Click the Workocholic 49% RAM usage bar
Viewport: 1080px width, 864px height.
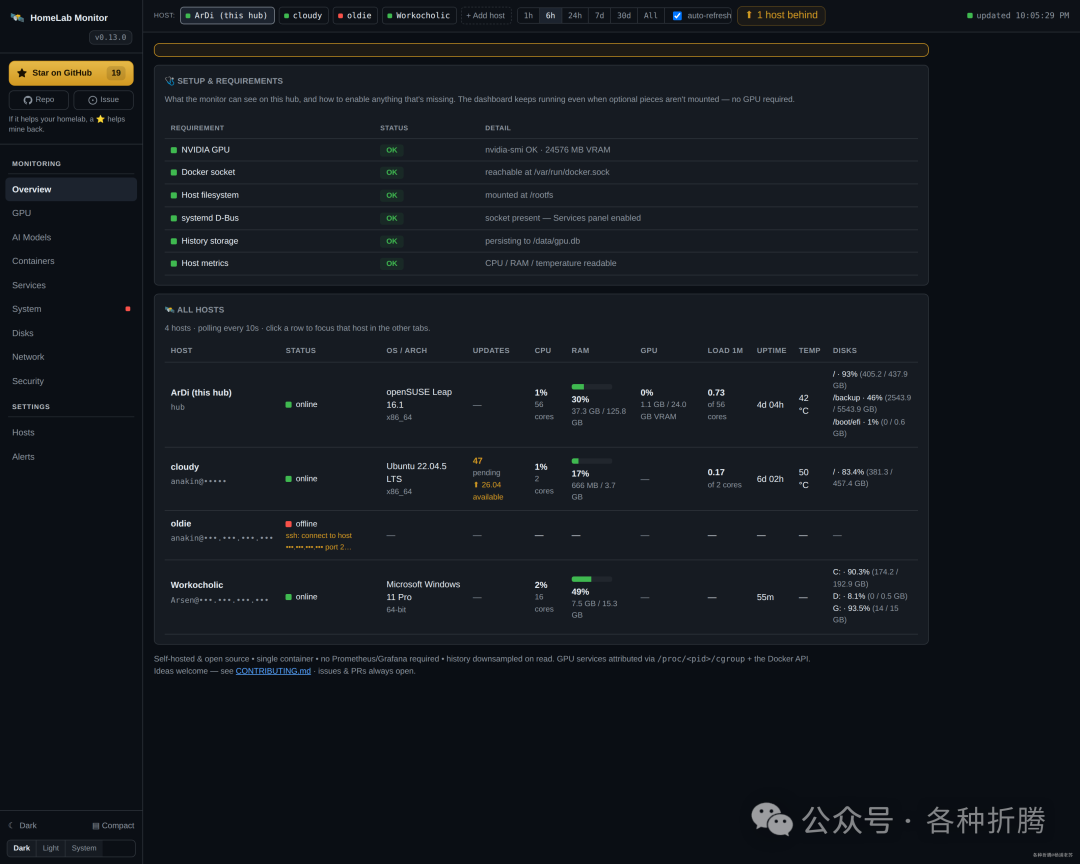click(592, 579)
